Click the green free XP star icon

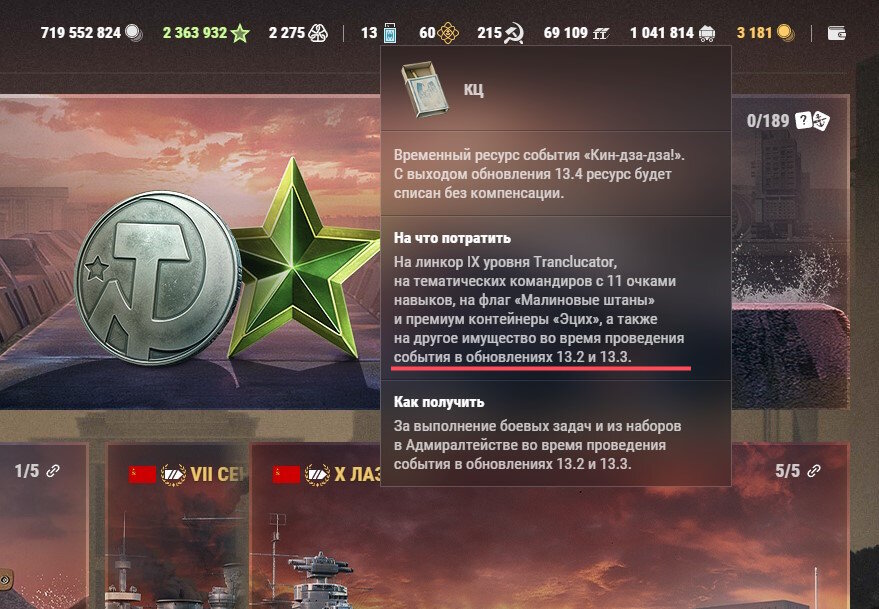[x=240, y=33]
